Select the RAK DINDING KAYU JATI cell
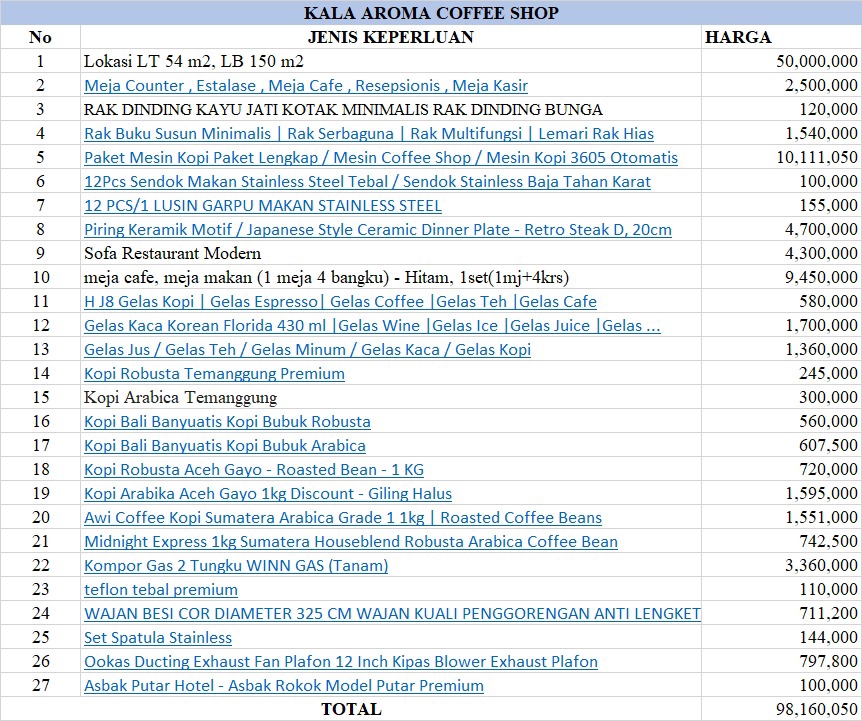This screenshot has height=721, width=862. tap(391, 109)
